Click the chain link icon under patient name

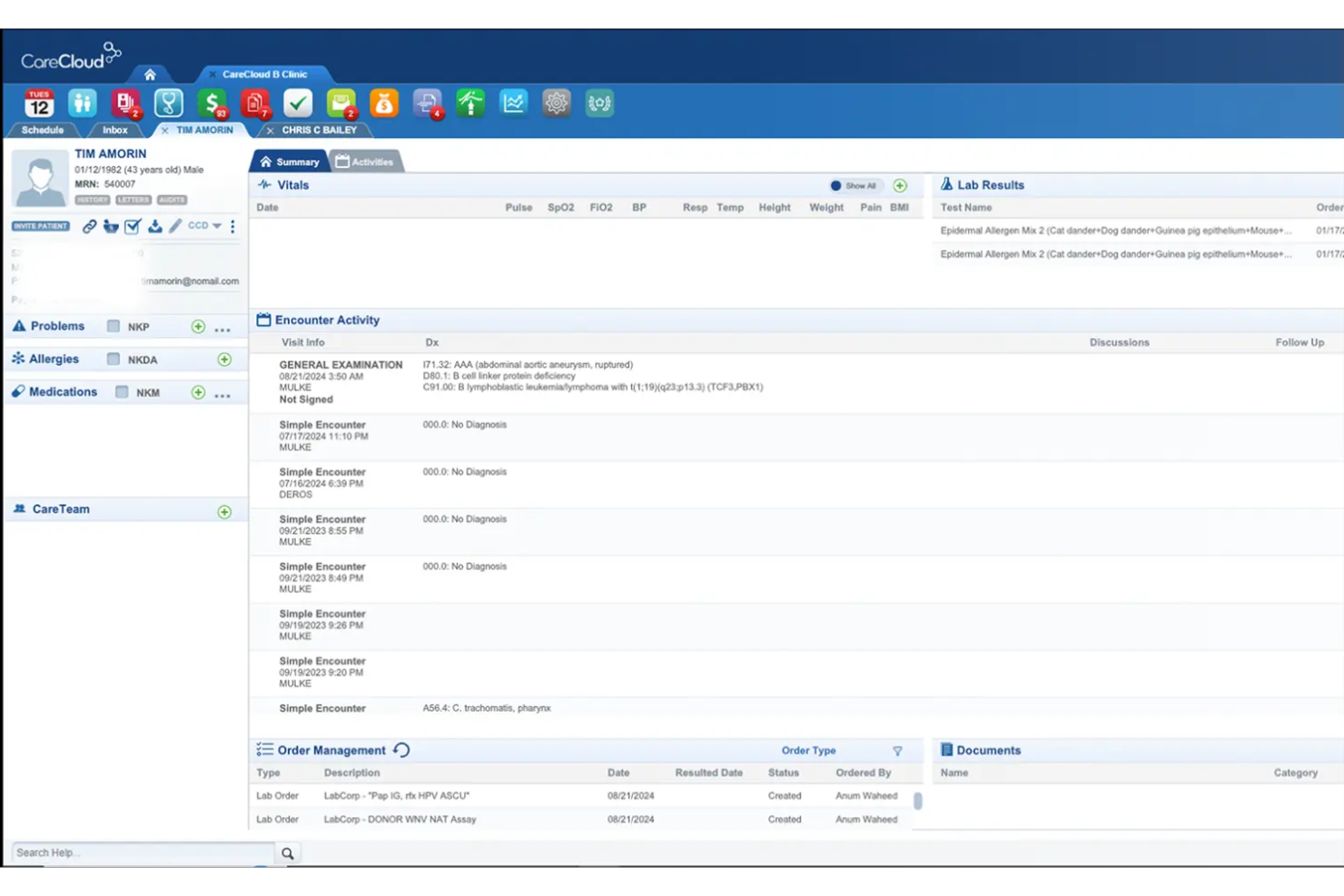(x=89, y=226)
